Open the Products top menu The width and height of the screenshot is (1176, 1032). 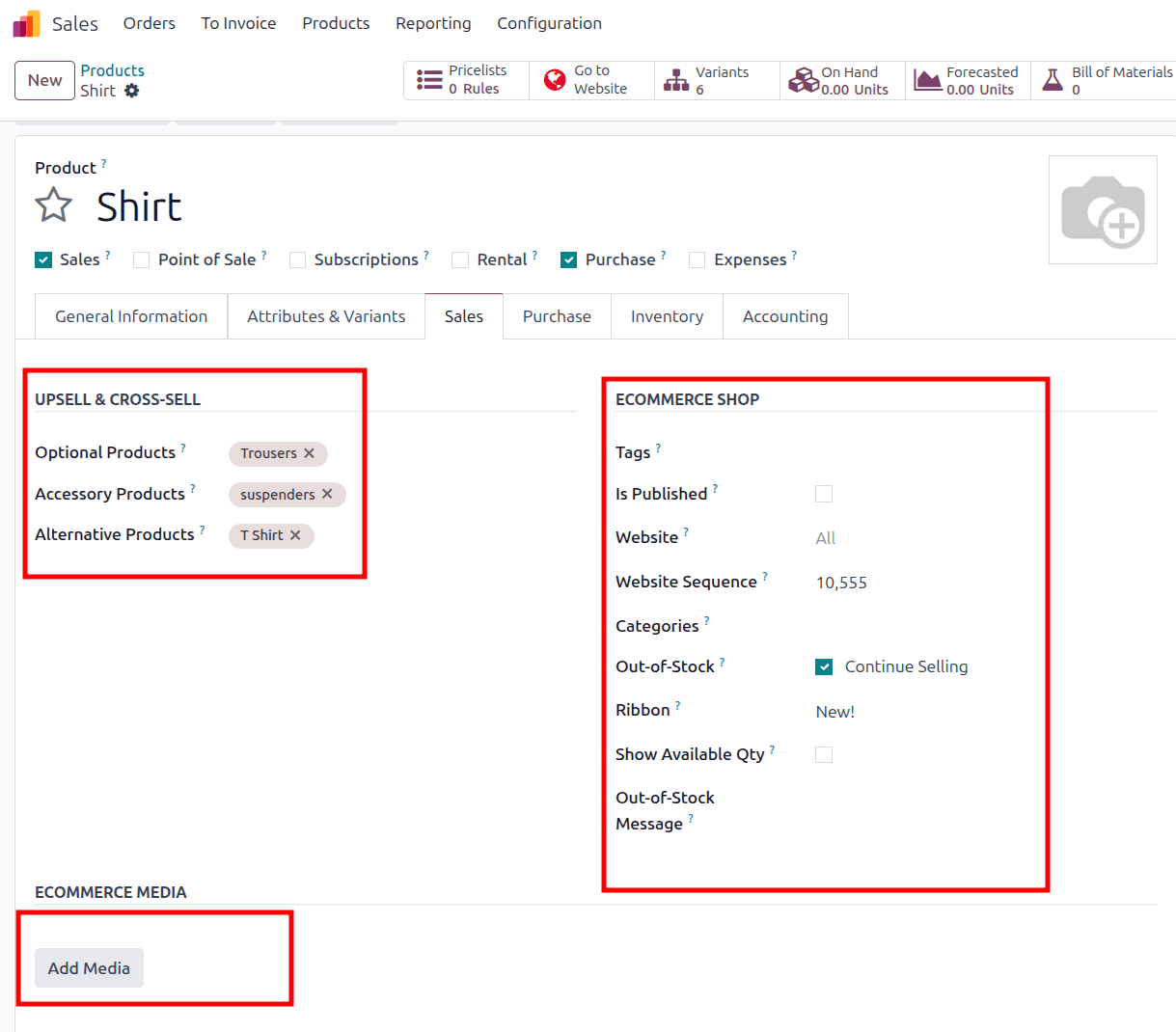tap(336, 23)
